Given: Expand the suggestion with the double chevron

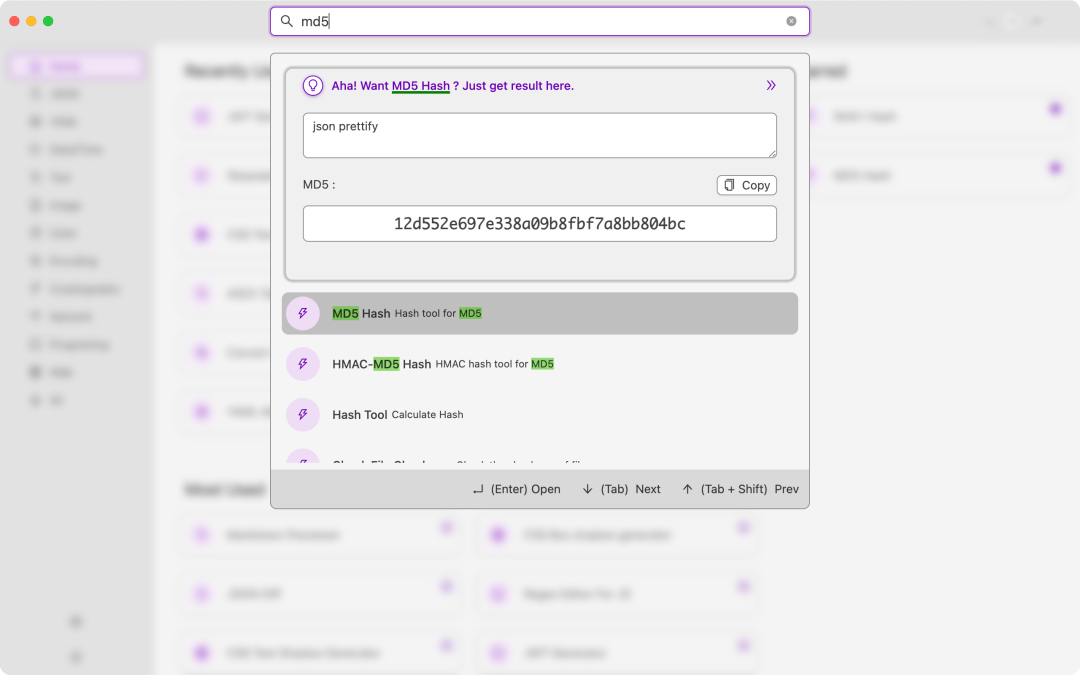Looking at the screenshot, I should [771, 85].
